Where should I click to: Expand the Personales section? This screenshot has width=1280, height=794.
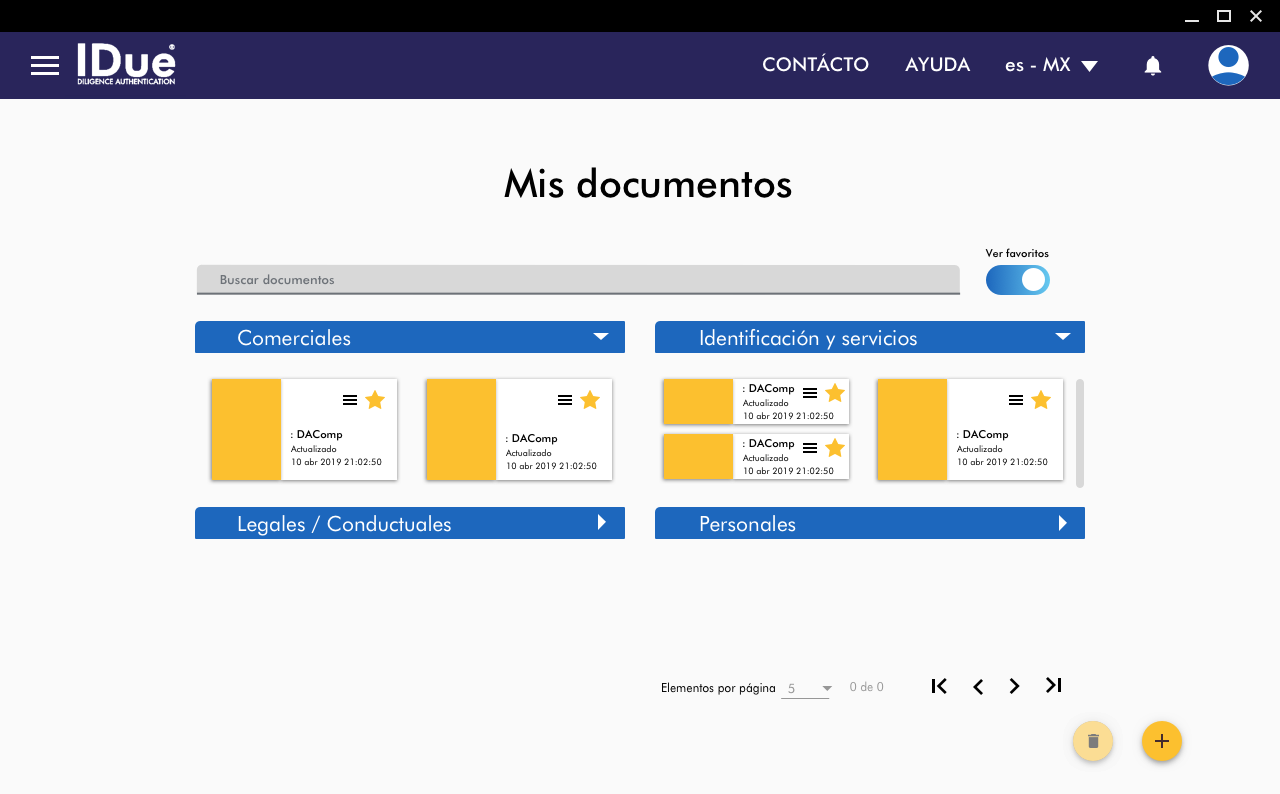[x=1062, y=523]
